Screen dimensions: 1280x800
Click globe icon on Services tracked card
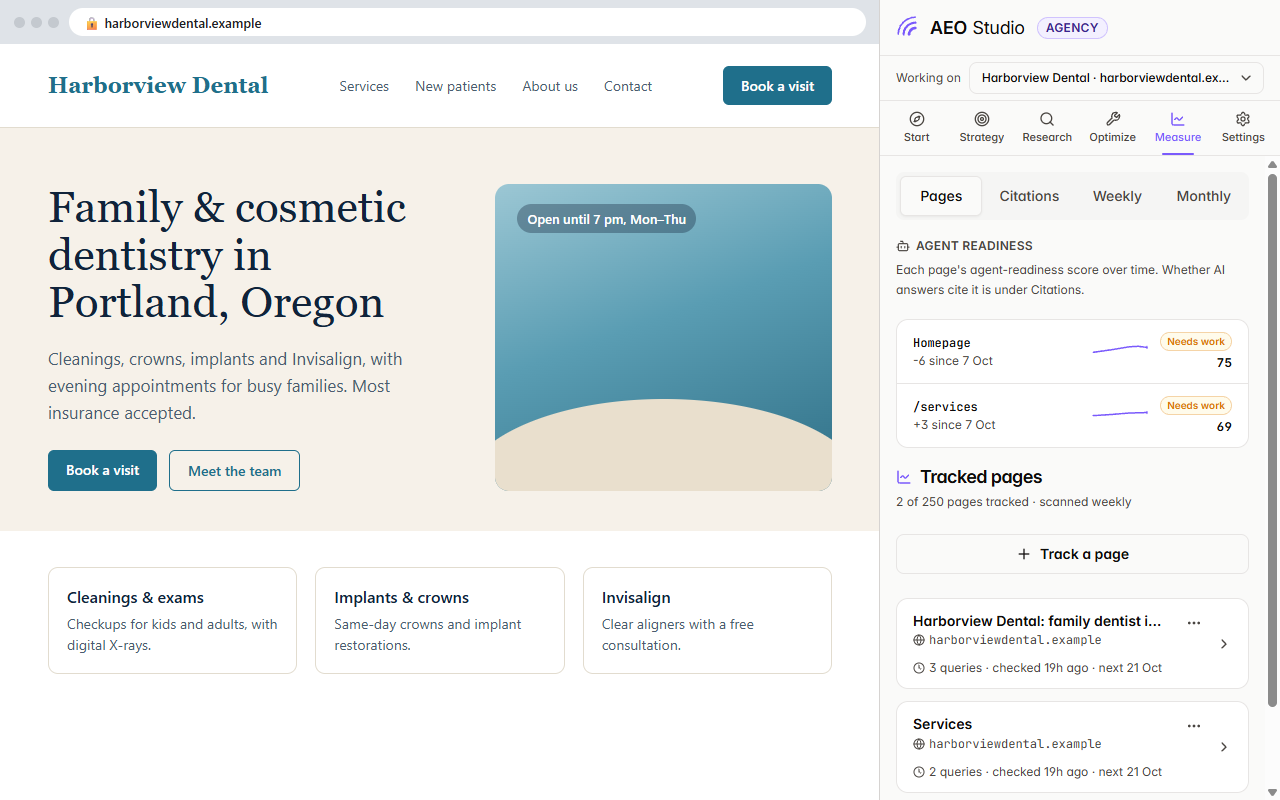pos(919,744)
